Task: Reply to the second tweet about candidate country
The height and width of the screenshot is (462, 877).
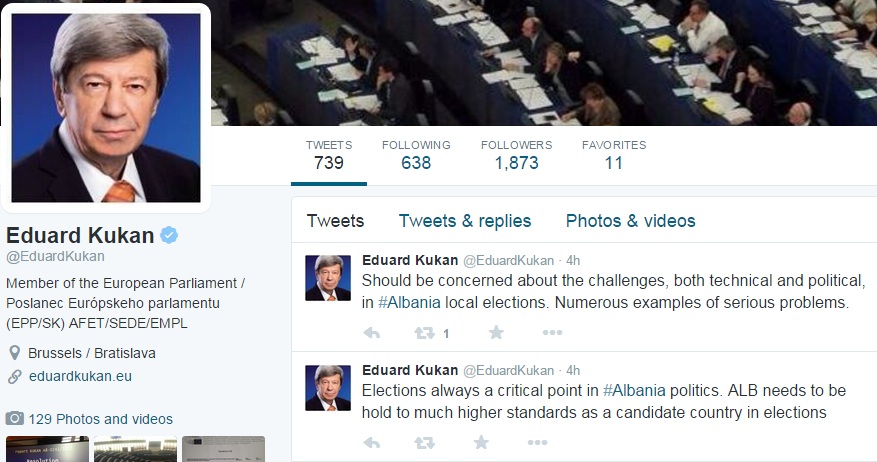Action: tap(371, 442)
